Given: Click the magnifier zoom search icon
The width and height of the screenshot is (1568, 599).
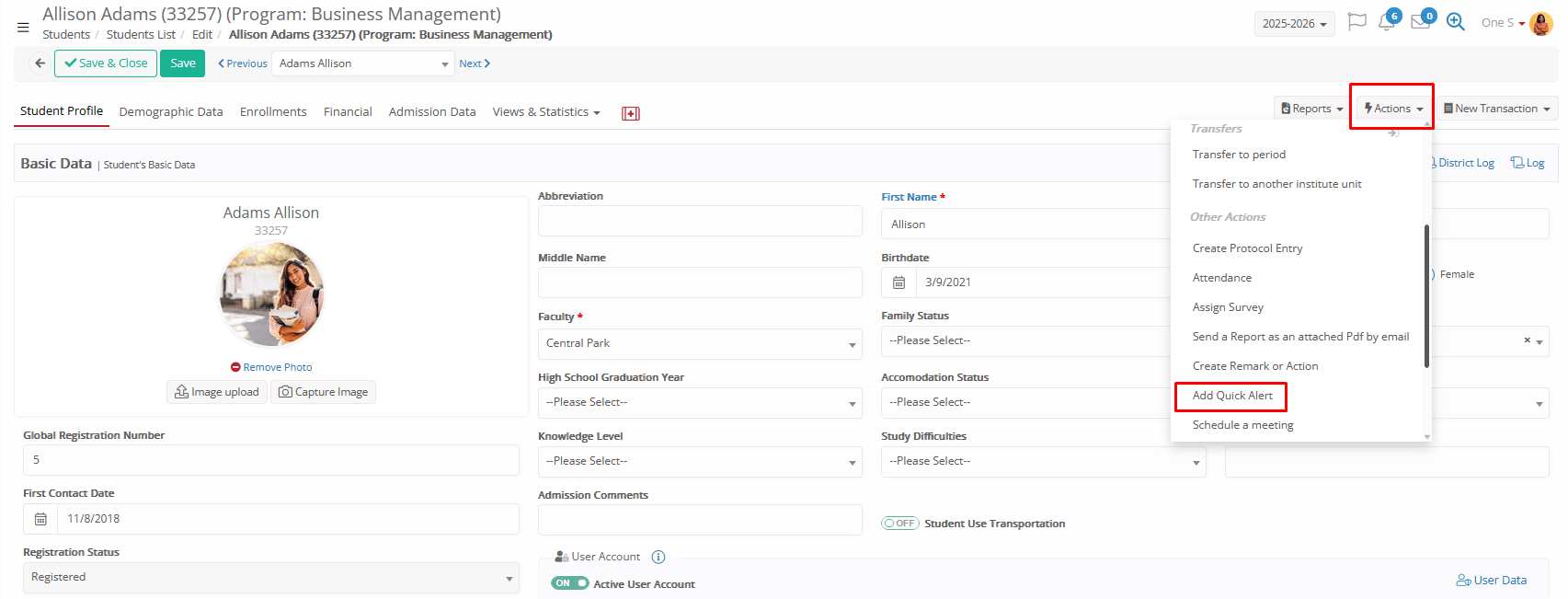Looking at the screenshot, I should click(1455, 22).
